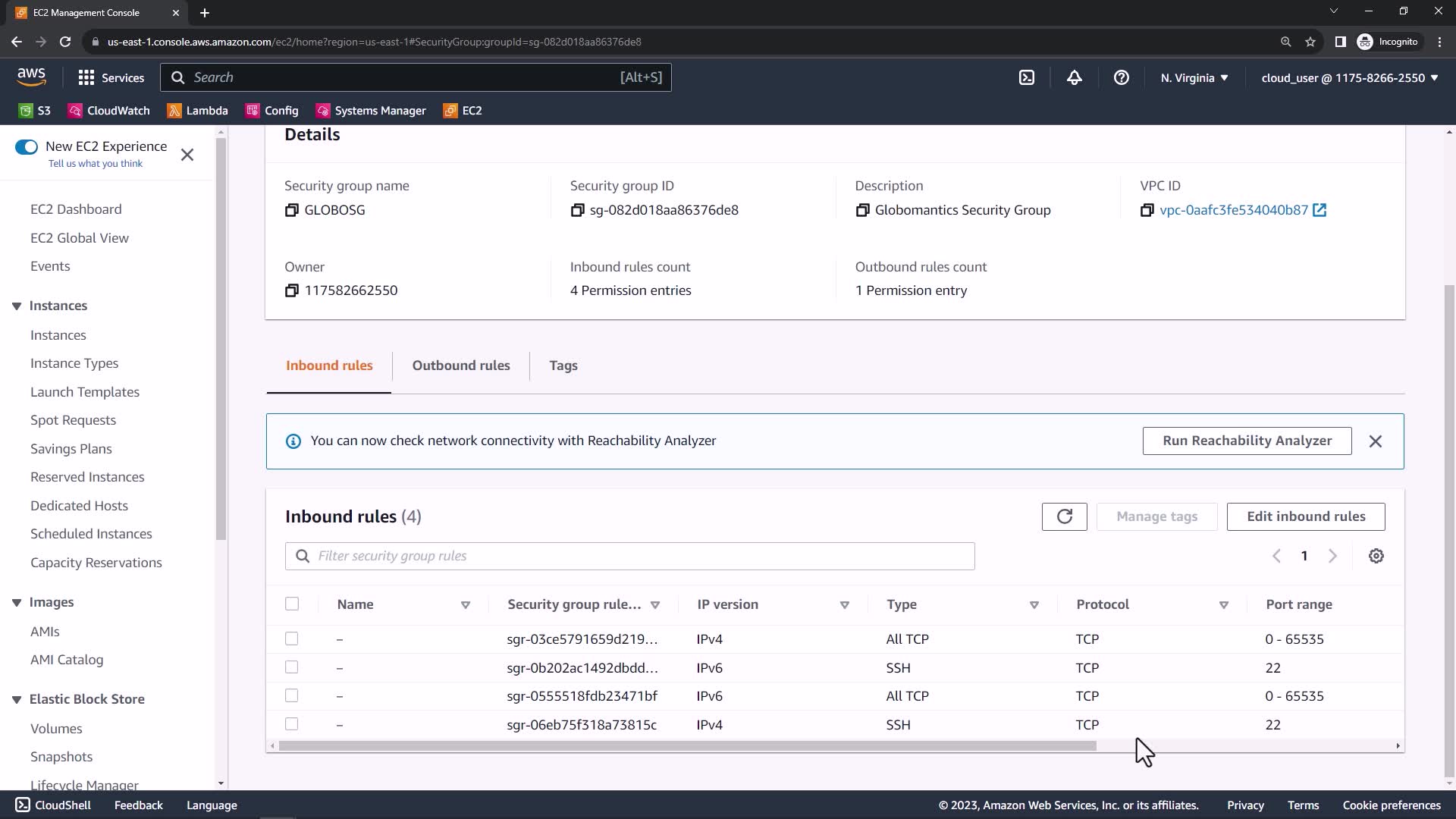Refresh the inbound rules list
This screenshot has height=819, width=1456.
[1064, 516]
